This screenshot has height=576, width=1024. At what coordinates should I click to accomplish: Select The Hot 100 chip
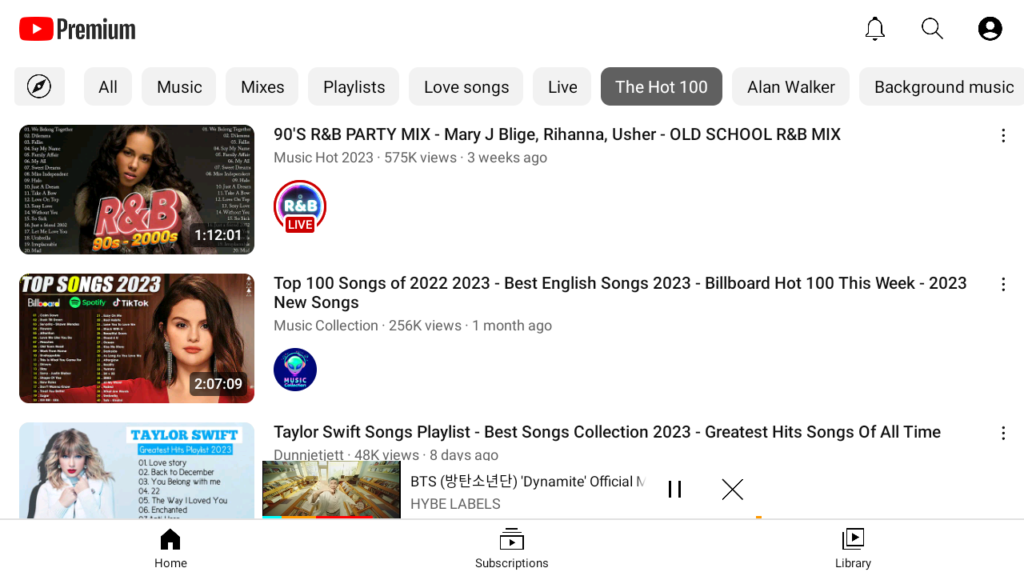tap(661, 86)
